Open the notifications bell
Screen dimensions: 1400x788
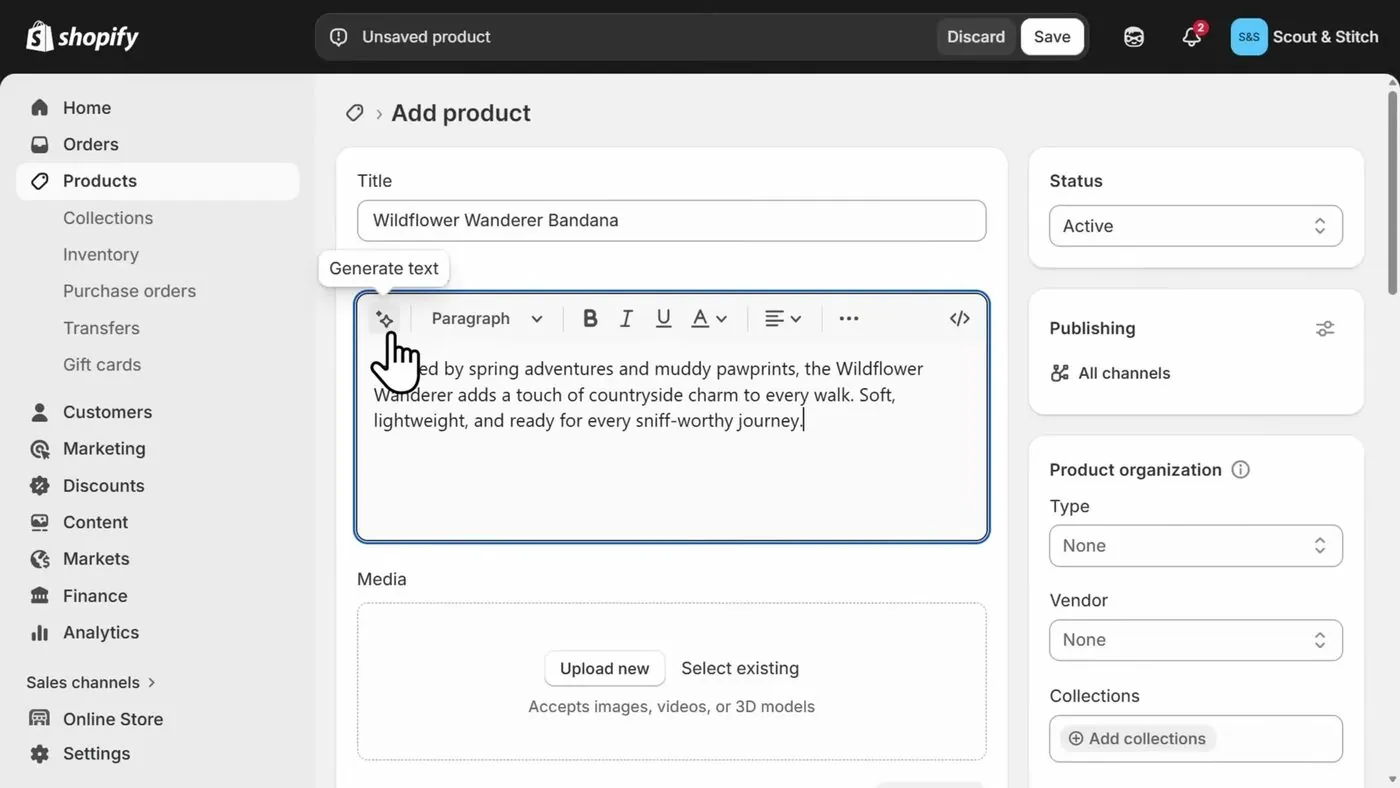click(1191, 37)
